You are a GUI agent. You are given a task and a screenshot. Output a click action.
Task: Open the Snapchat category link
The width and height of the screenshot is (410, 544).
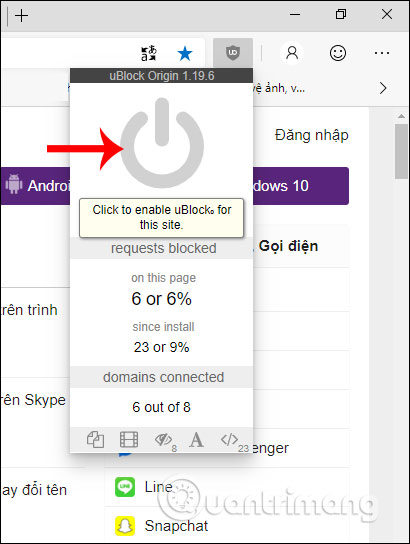pyautogui.click(x=176, y=526)
